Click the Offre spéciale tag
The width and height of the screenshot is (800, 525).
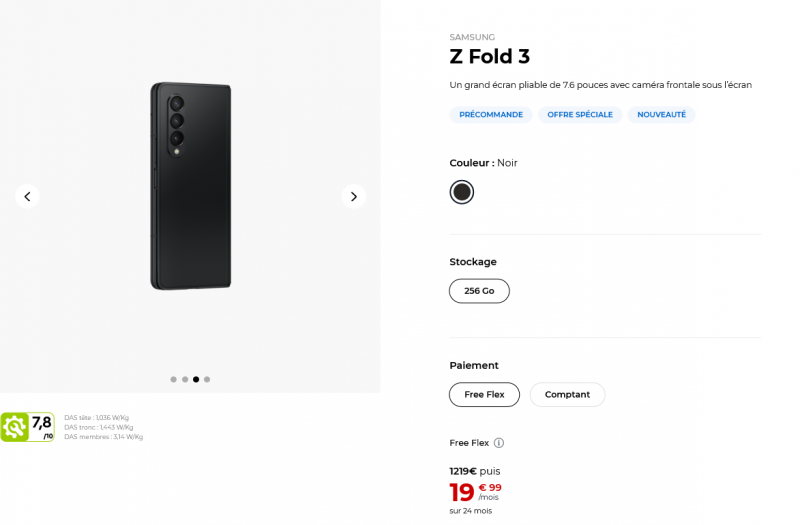pos(580,115)
